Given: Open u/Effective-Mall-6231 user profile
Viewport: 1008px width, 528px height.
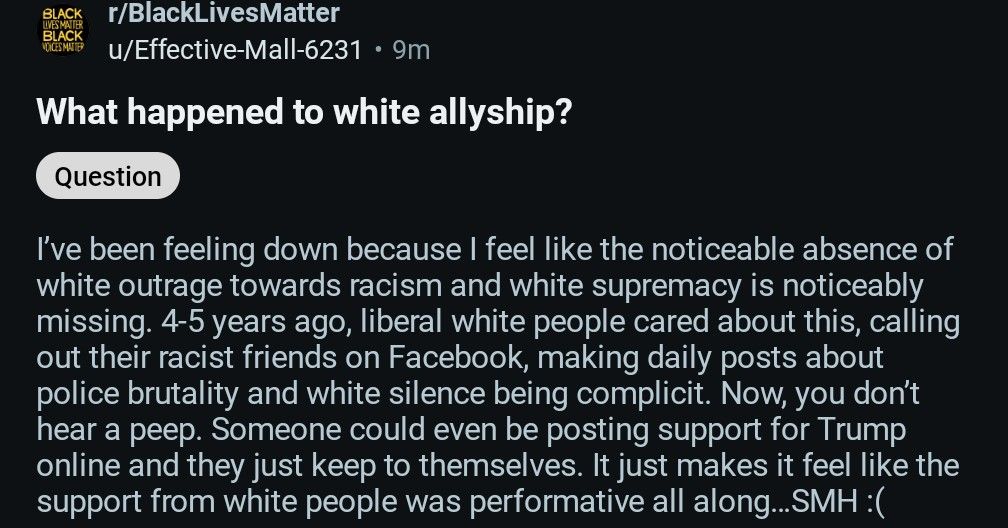Looking at the screenshot, I should (x=235, y=50).
